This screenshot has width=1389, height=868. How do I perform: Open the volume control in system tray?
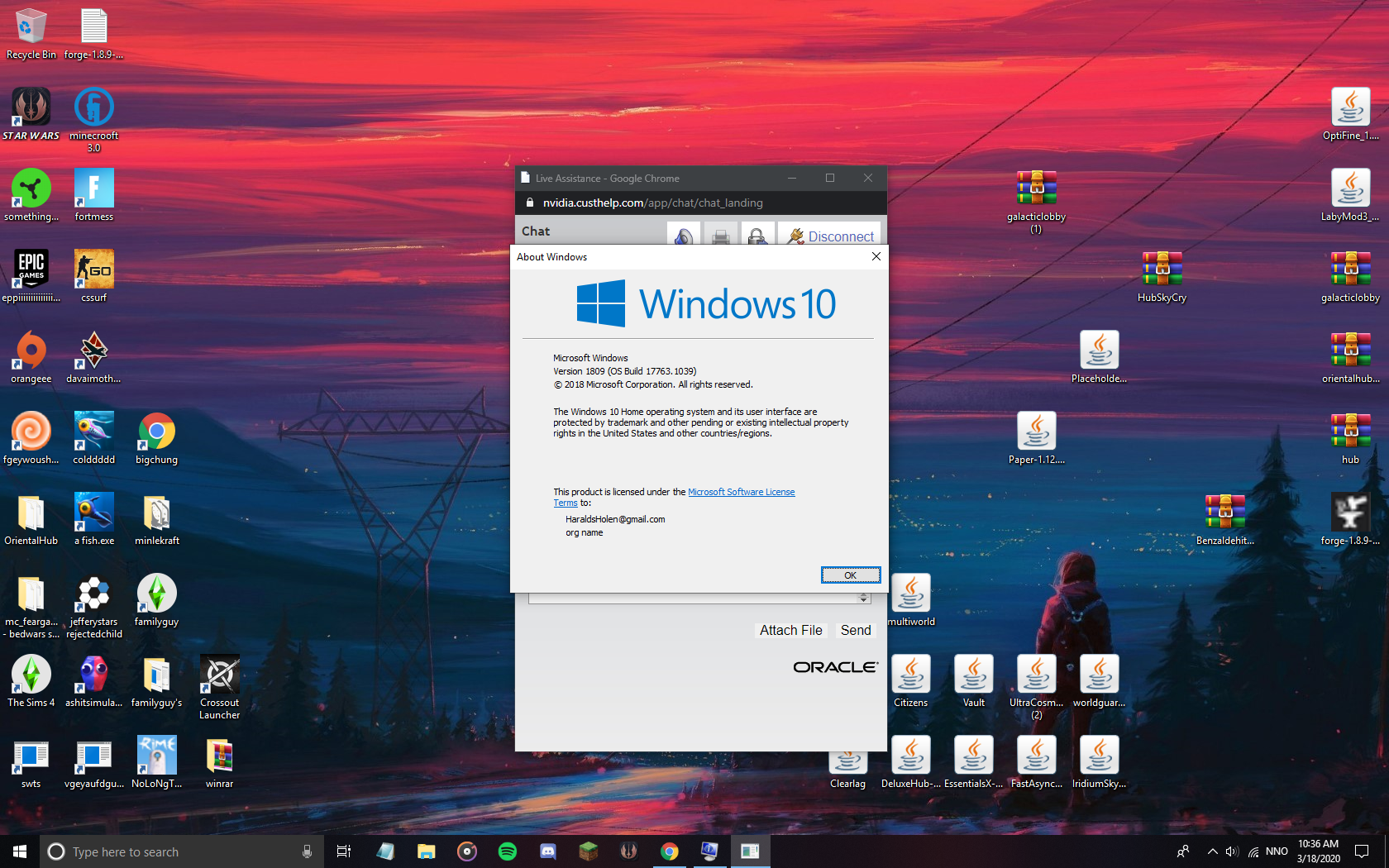1232,851
